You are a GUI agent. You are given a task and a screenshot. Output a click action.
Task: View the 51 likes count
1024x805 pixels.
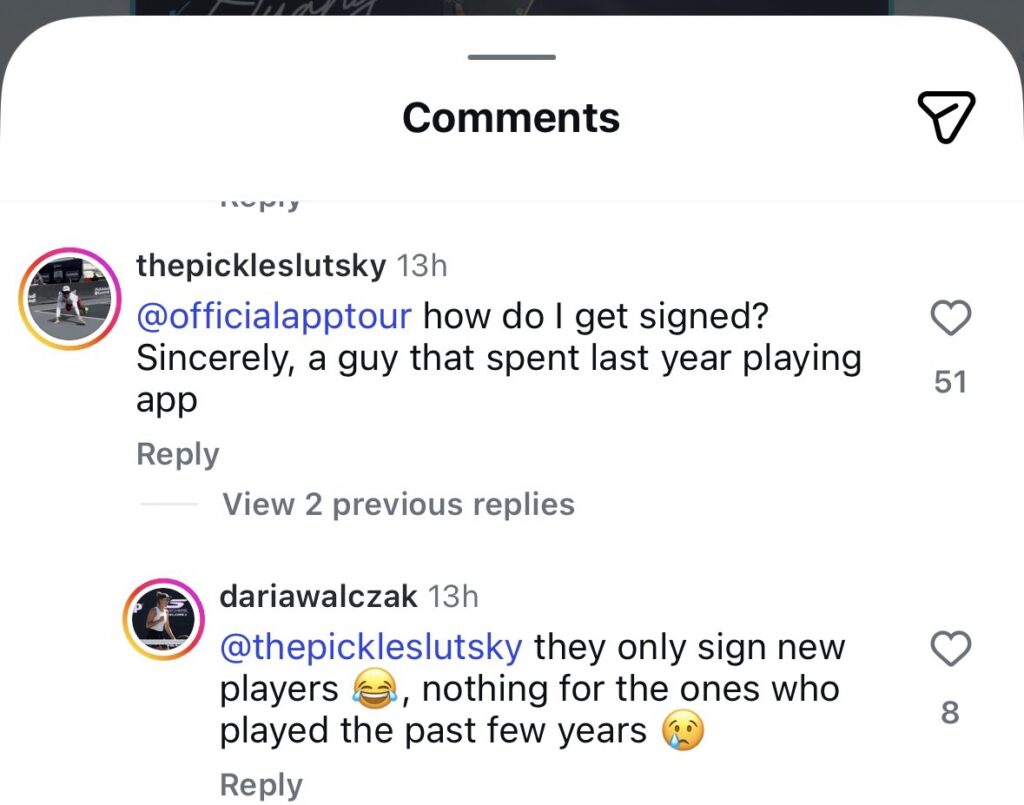[x=950, y=382]
